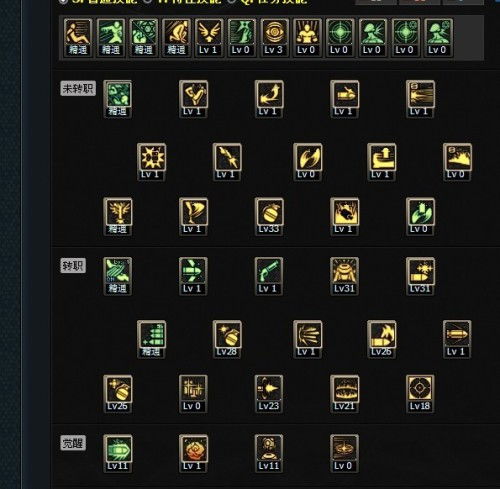Choose the grenade skill at Lv28
This screenshot has width=500, height=489.
tap(227, 339)
